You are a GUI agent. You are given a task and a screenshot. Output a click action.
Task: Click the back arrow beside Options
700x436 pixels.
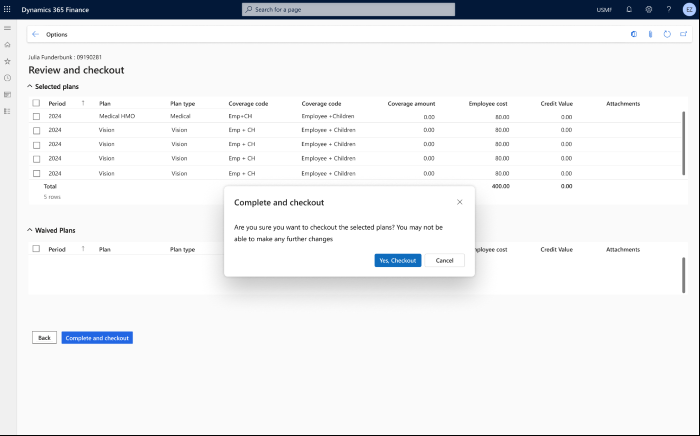click(x=36, y=34)
